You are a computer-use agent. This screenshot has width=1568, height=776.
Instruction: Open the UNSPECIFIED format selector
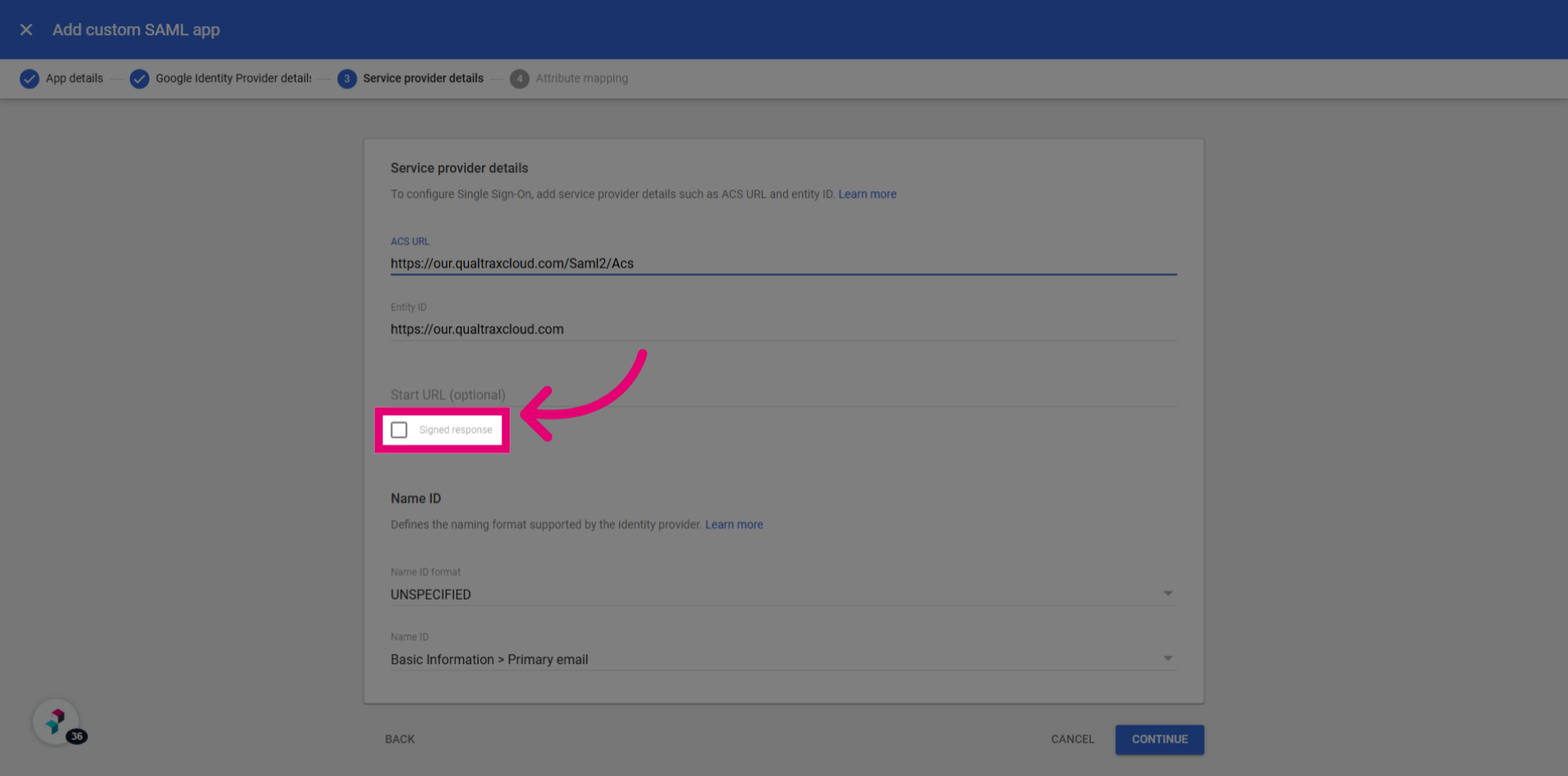pos(783,594)
